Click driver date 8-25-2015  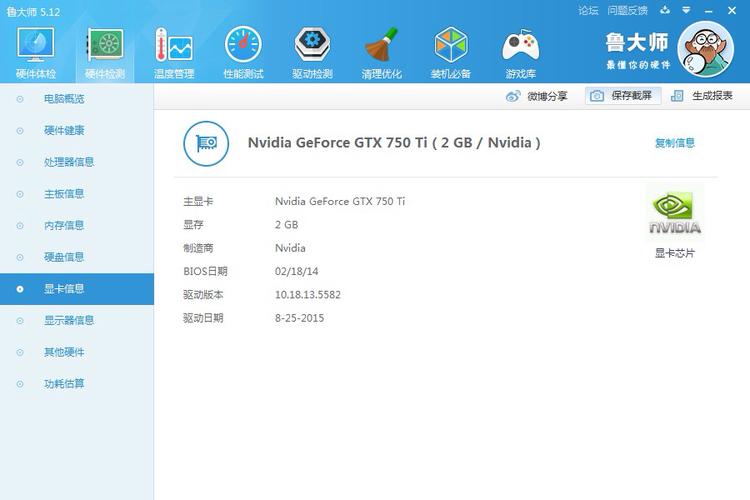click(x=299, y=318)
